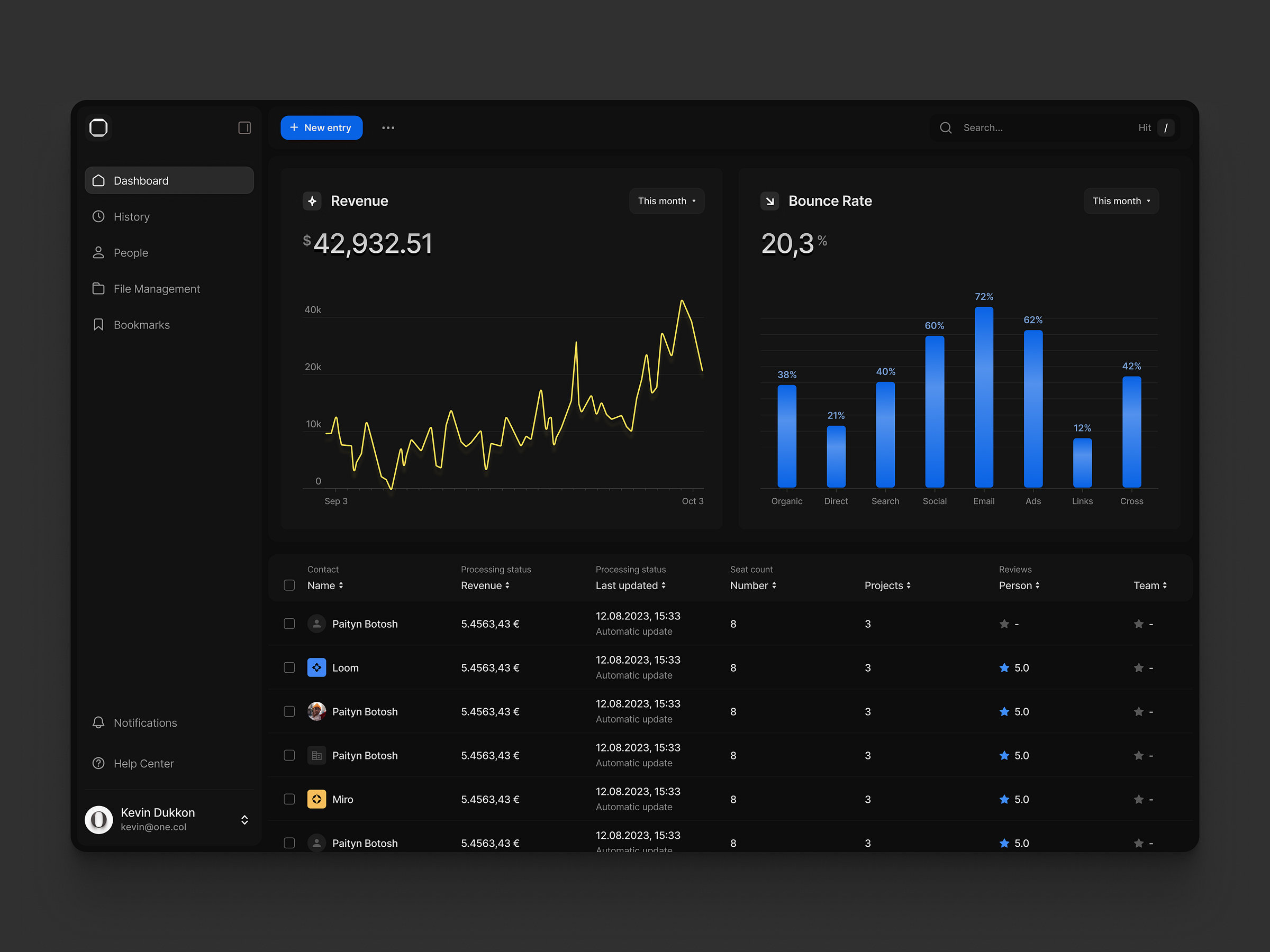Open the People section
Viewport: 1270px width, 952px height.
click(x=169, y=252)
